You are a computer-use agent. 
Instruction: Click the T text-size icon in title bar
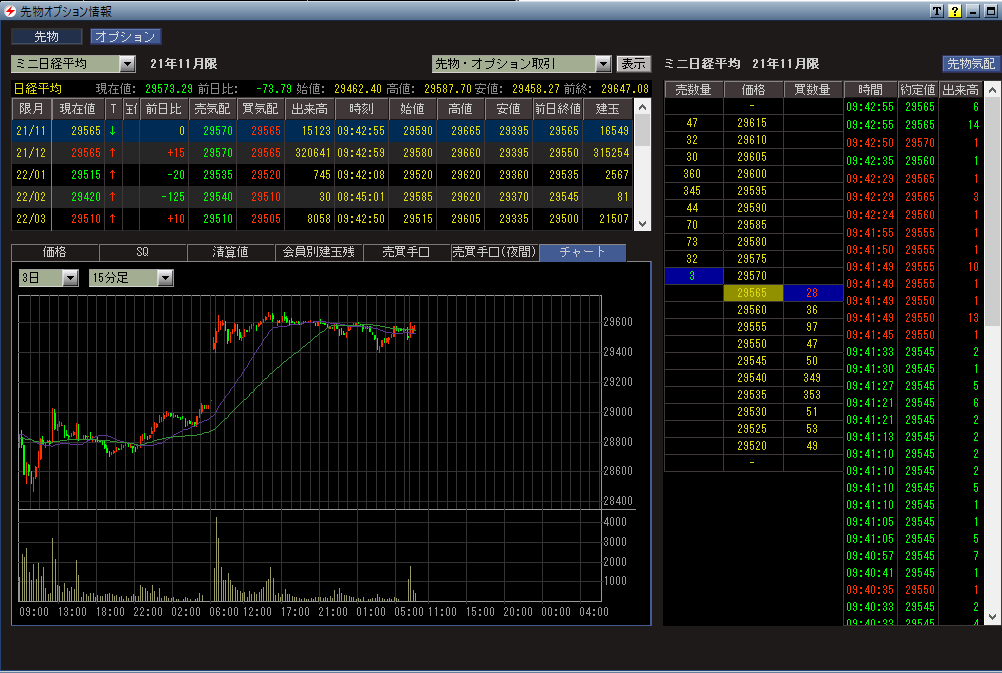click(x=936, y=11)
